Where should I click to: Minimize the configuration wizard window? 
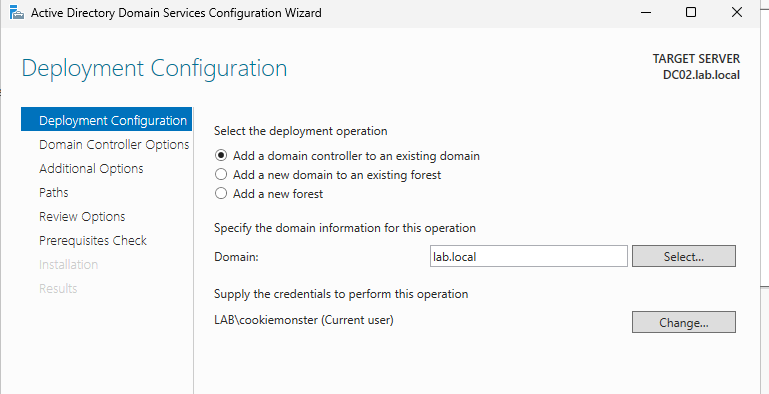tap(646, 13)
